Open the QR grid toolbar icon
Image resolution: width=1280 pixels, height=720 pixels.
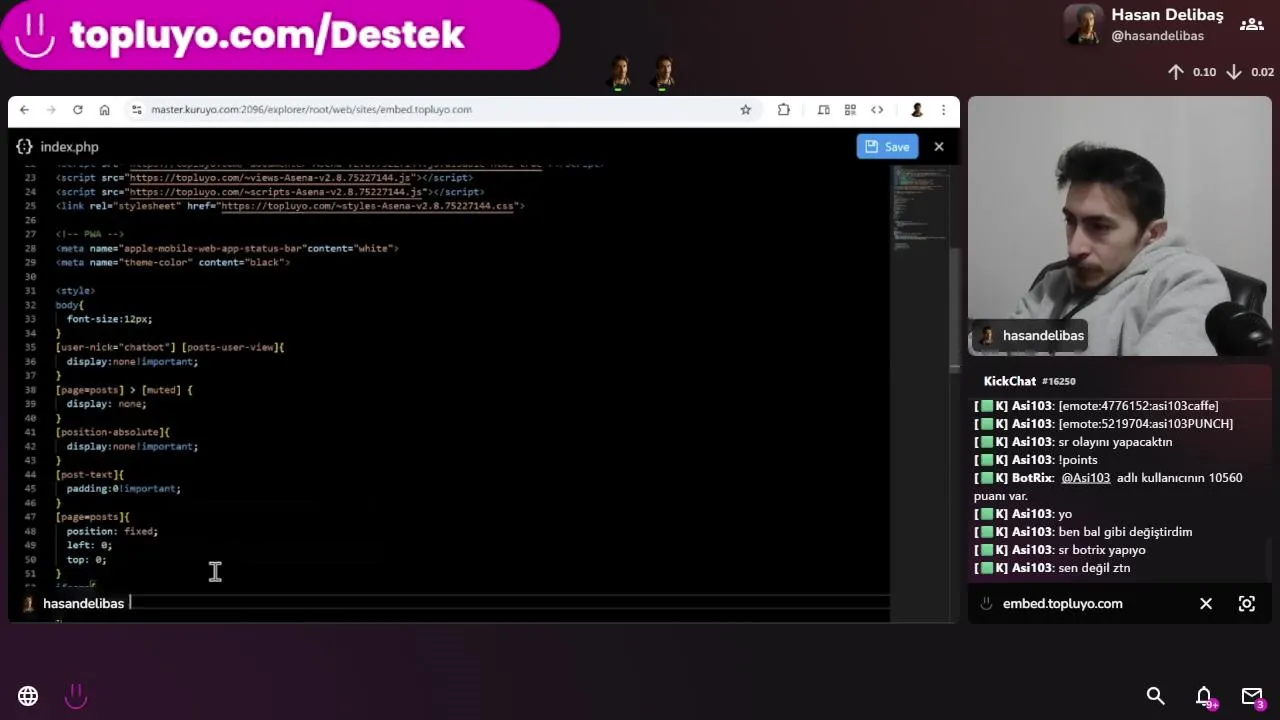850,110
